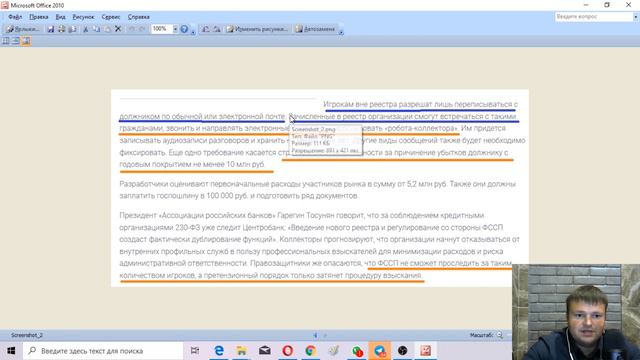Click the Redo arrow icon
This screenshot has width=640, height=360.
[x=142, y=29]
